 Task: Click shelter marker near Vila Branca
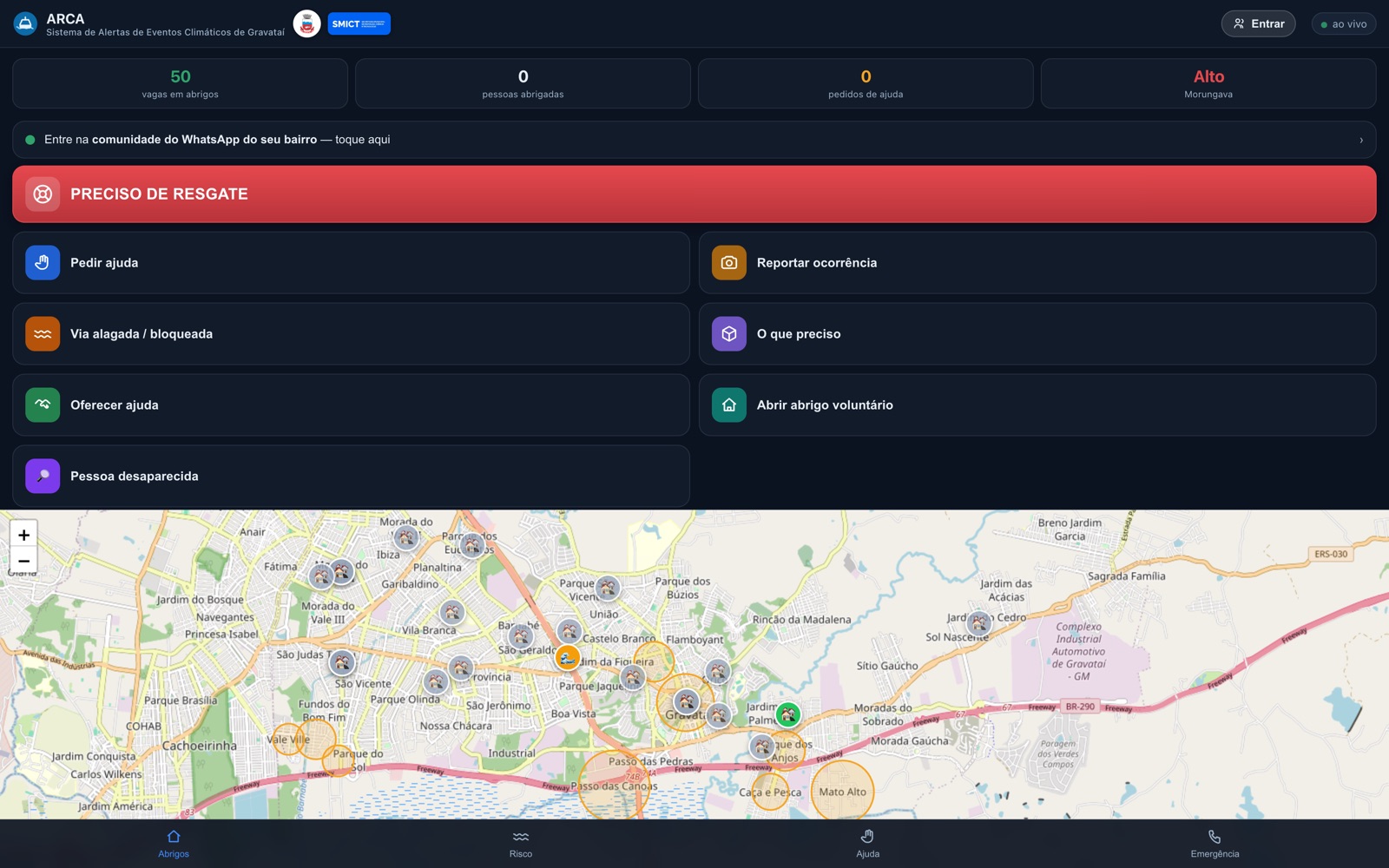coord(451,612)
